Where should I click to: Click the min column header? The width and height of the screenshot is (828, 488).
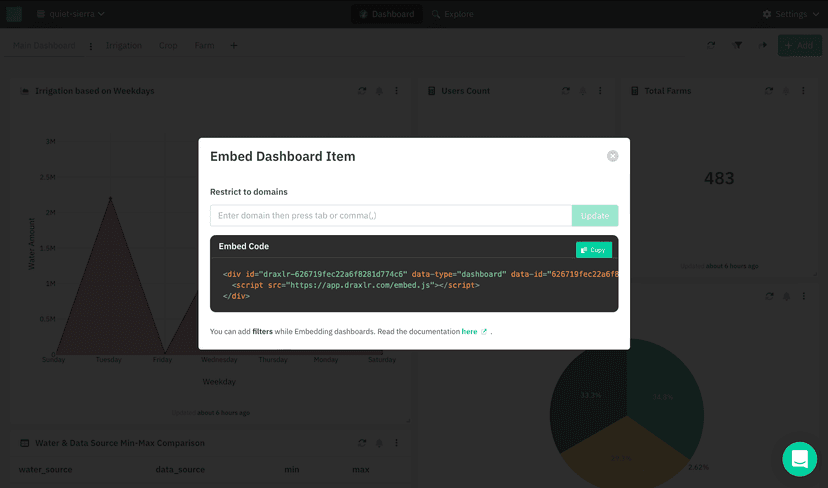[x=291, y=470]
